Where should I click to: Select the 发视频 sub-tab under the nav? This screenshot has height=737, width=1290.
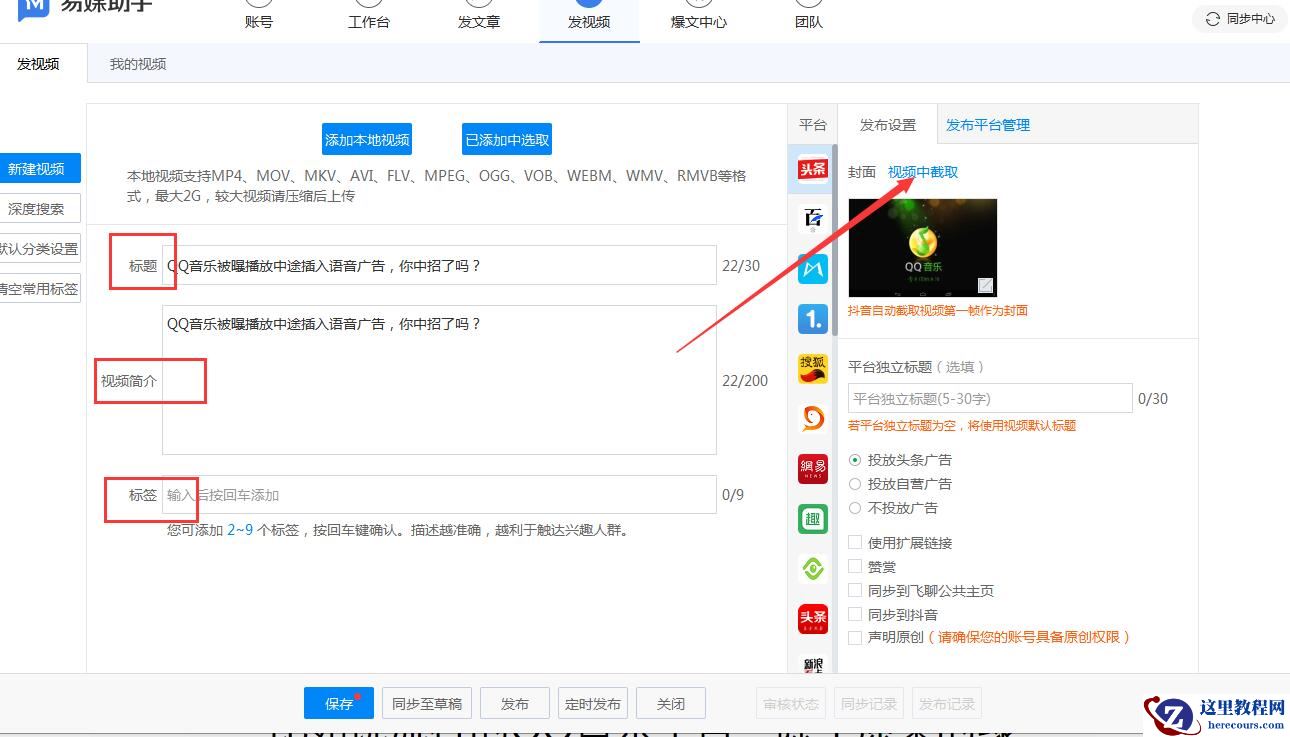pos(39,64)
